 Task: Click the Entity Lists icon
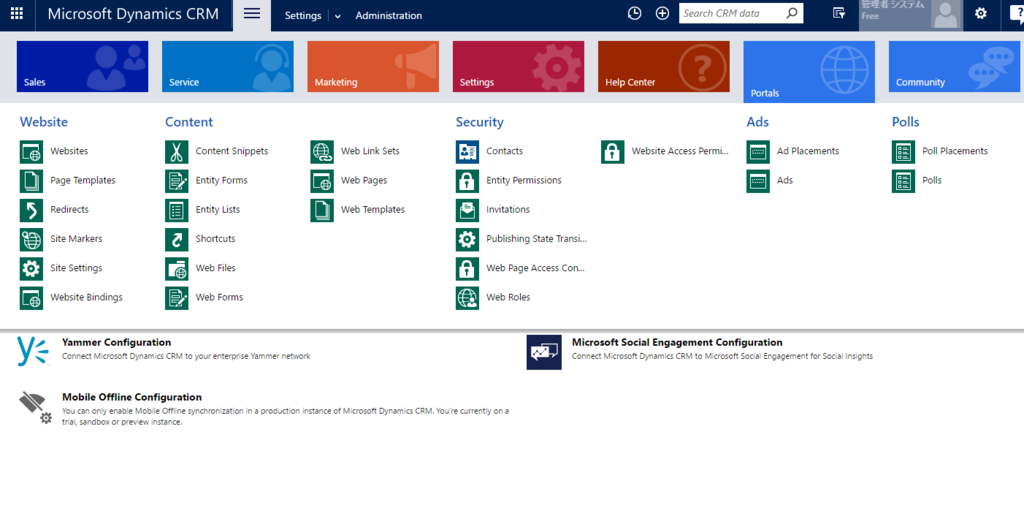pos(176,210)
